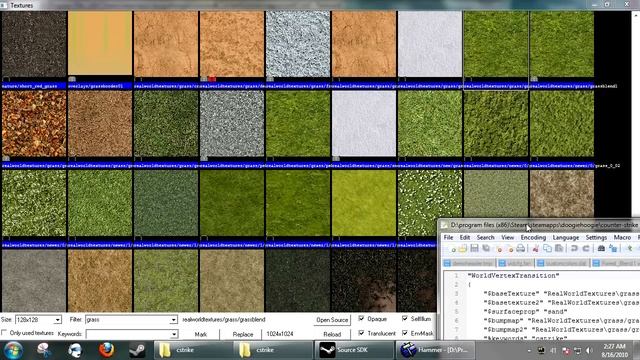Click the volume speaker tray icon

click(x=589, y=351)
